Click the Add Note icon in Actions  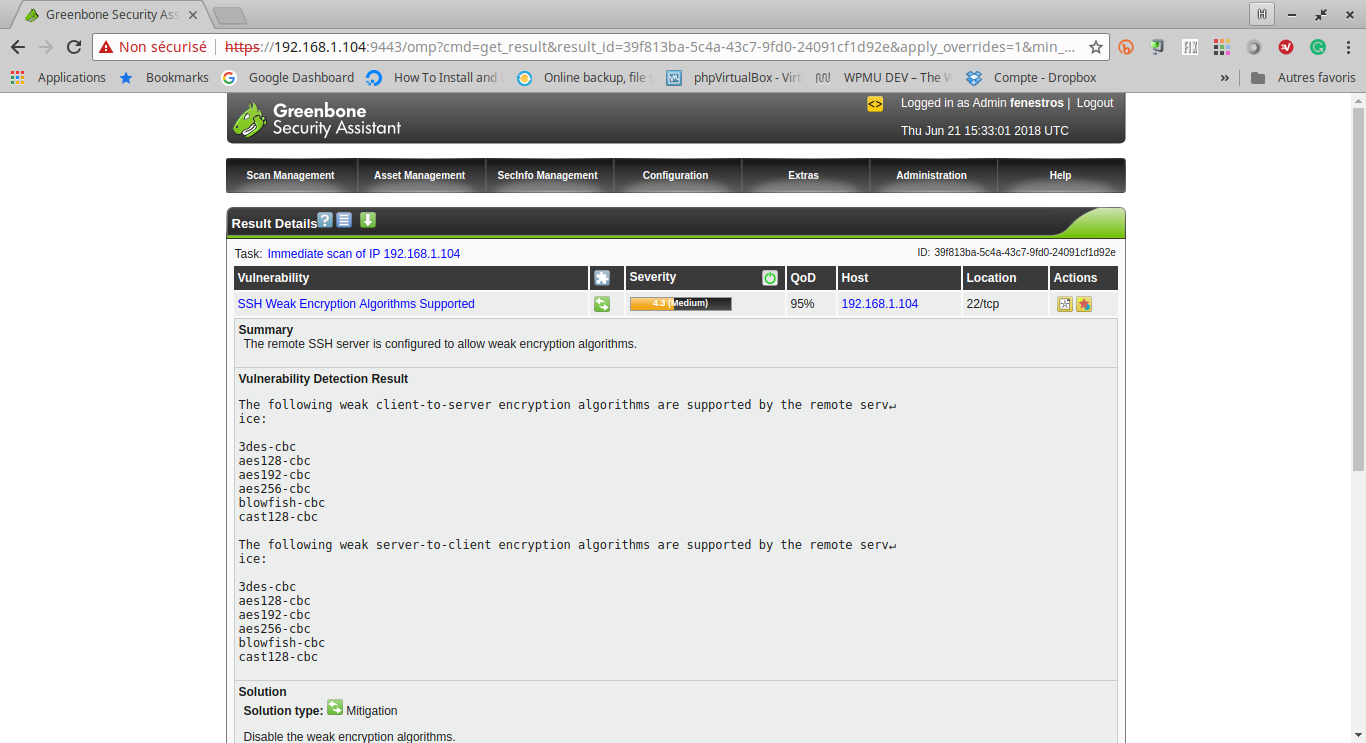coord(1065,304)
